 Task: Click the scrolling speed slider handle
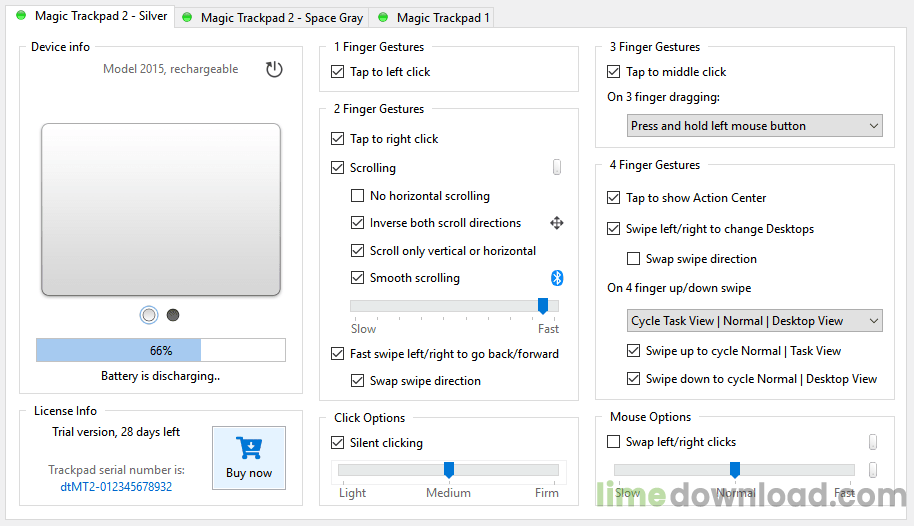click(543, 306)
